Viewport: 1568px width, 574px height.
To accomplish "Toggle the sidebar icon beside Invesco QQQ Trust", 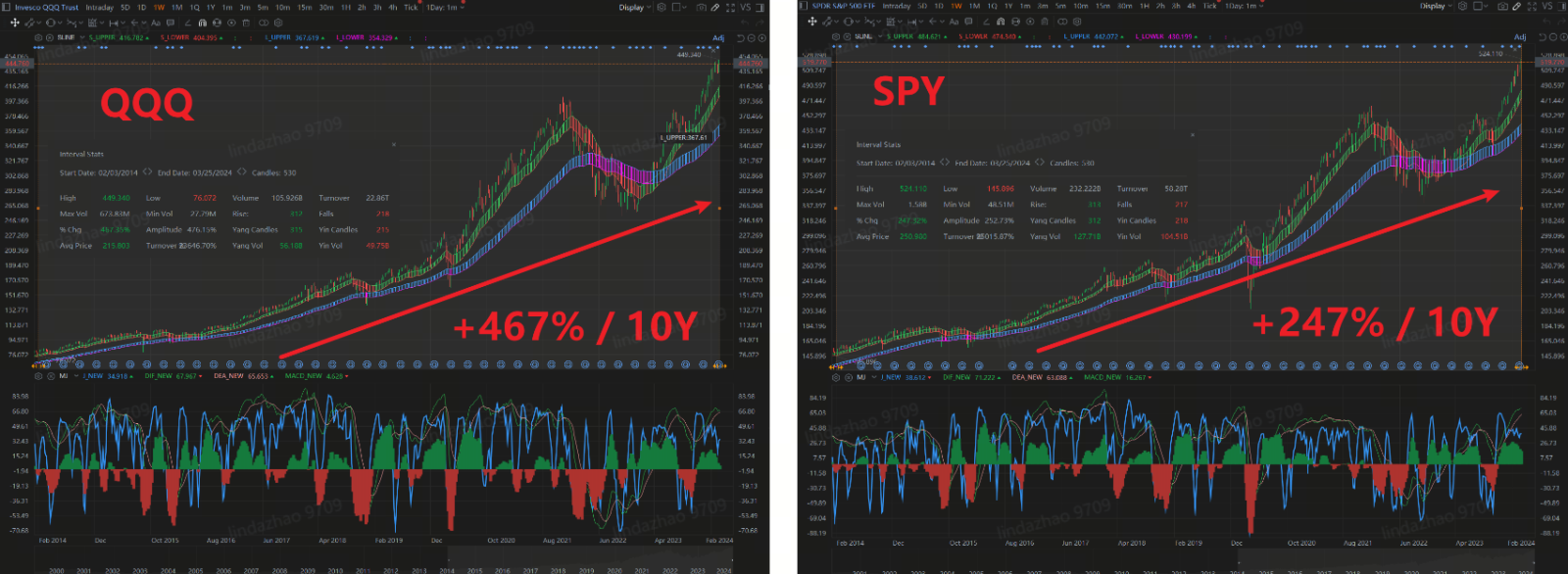I will click(x=6, y=7).
